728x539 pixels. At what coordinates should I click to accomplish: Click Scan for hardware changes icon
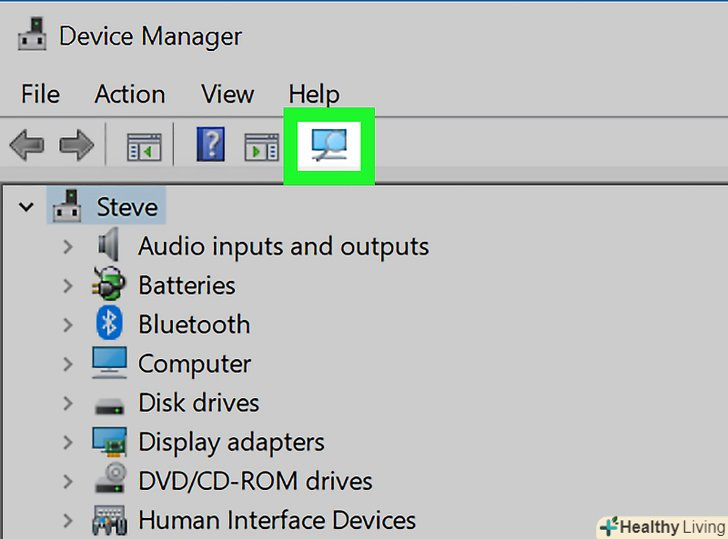(329, 146)
